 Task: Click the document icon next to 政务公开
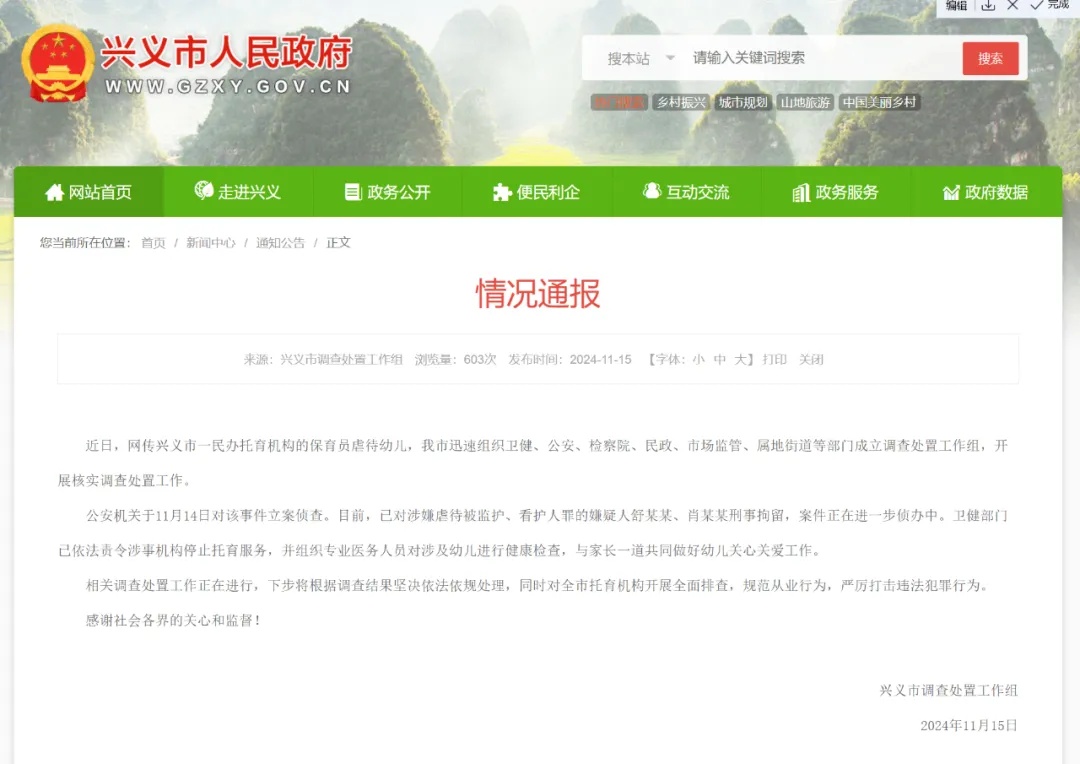352,192
